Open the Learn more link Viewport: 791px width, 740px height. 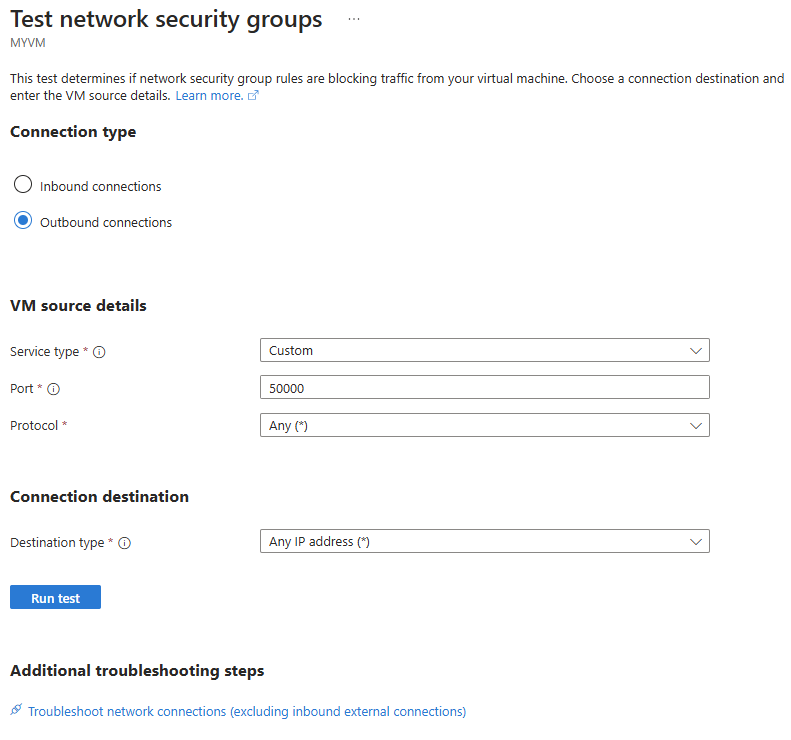click(209, 96)
